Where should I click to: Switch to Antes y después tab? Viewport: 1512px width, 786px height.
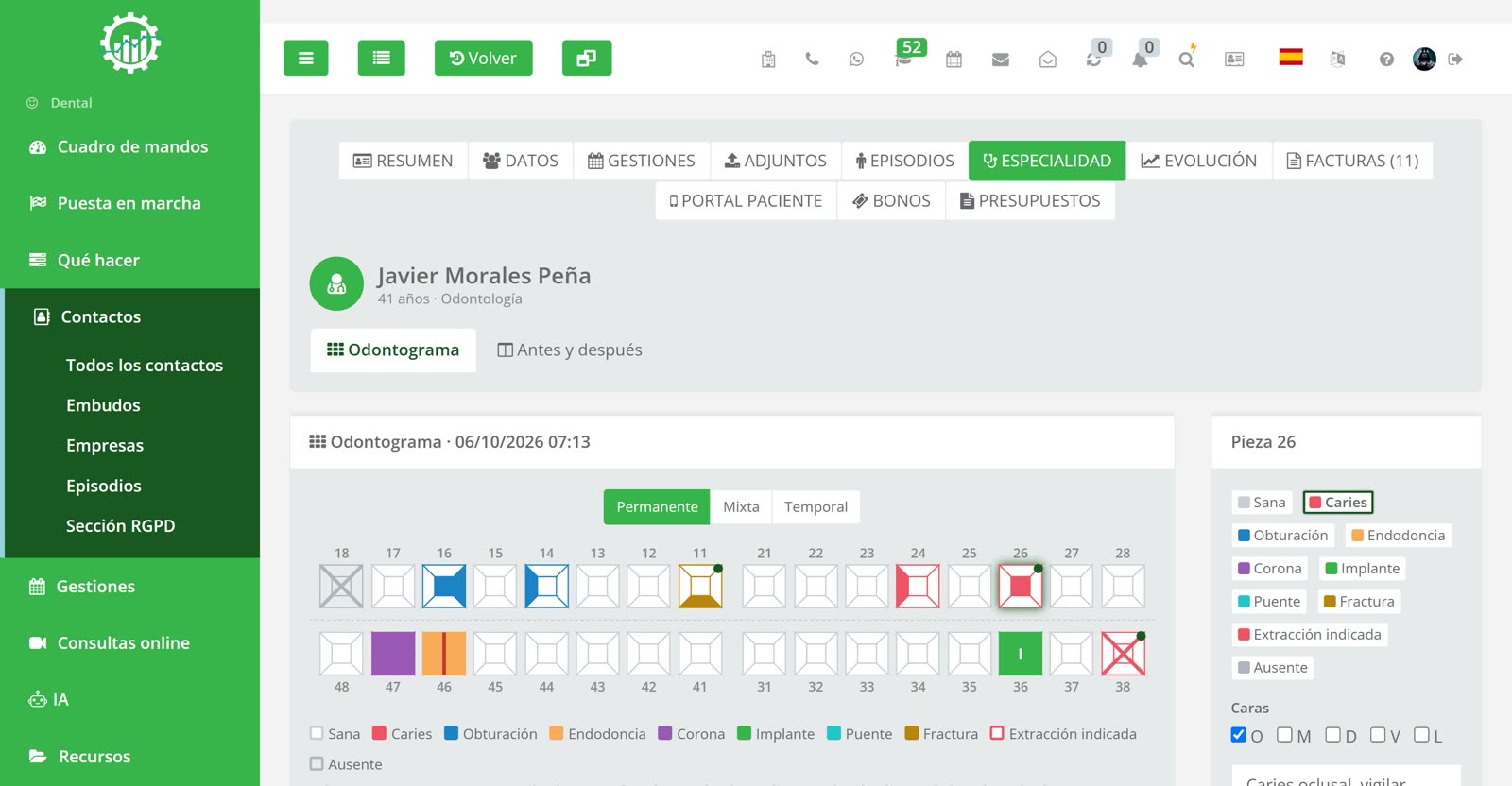(x=570, y=350)
